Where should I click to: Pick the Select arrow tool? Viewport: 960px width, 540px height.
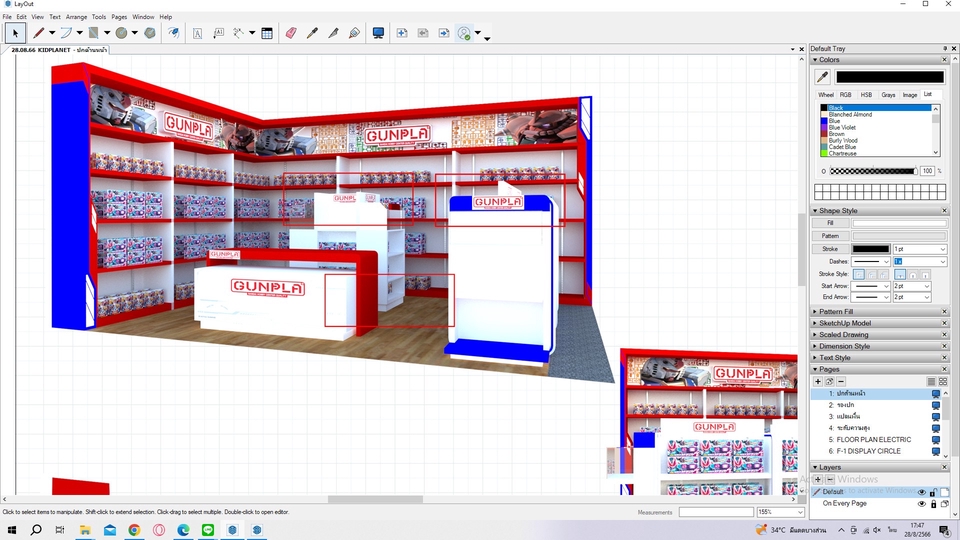point(15,33)
